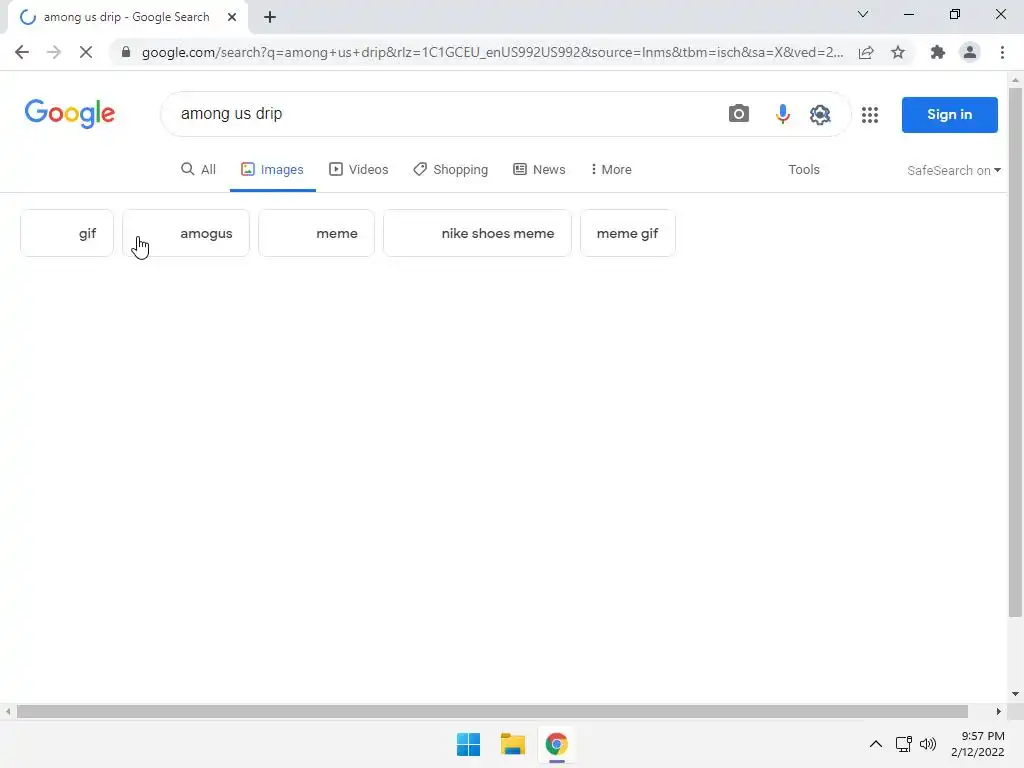Viewport: 1024px width, 768px height.
Task: Open a new tab with plus button
Action: coord(270,17)
